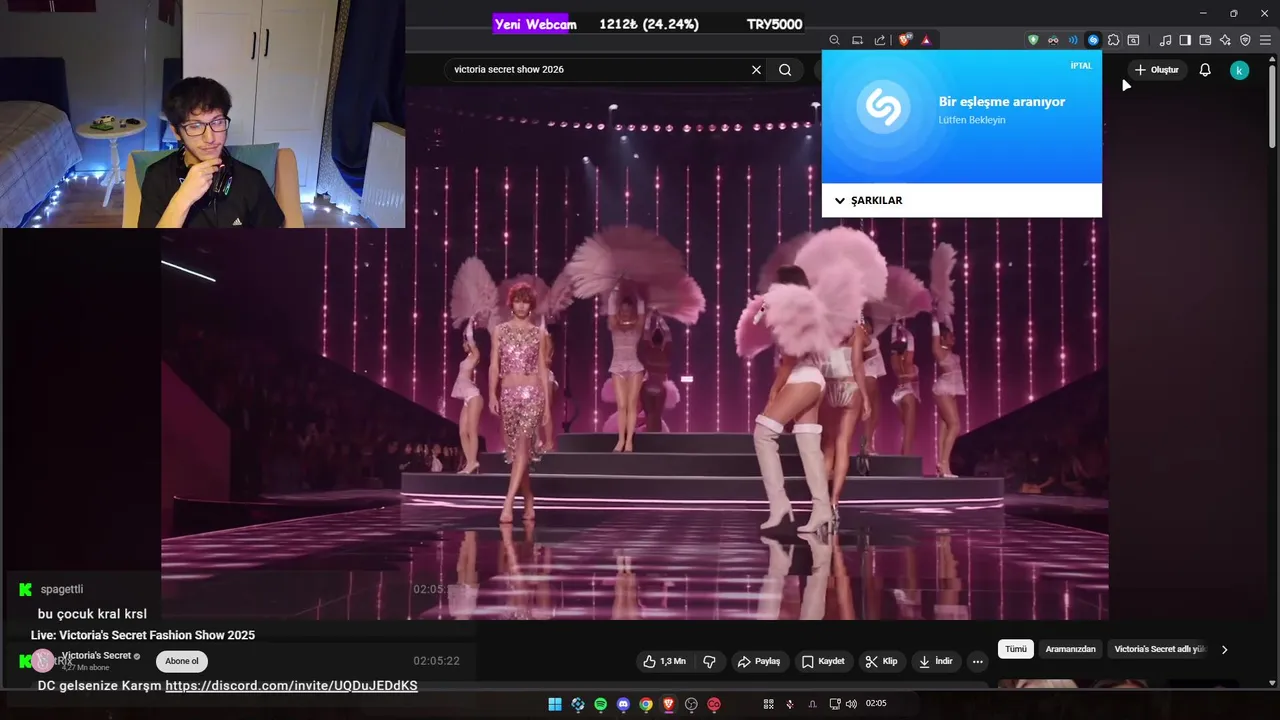Image resolution: width=1280 pixels, height=720 pixels.
Task: Click the Shazam extension icon in browser toolbar
Action: (x=1093, y=40)
